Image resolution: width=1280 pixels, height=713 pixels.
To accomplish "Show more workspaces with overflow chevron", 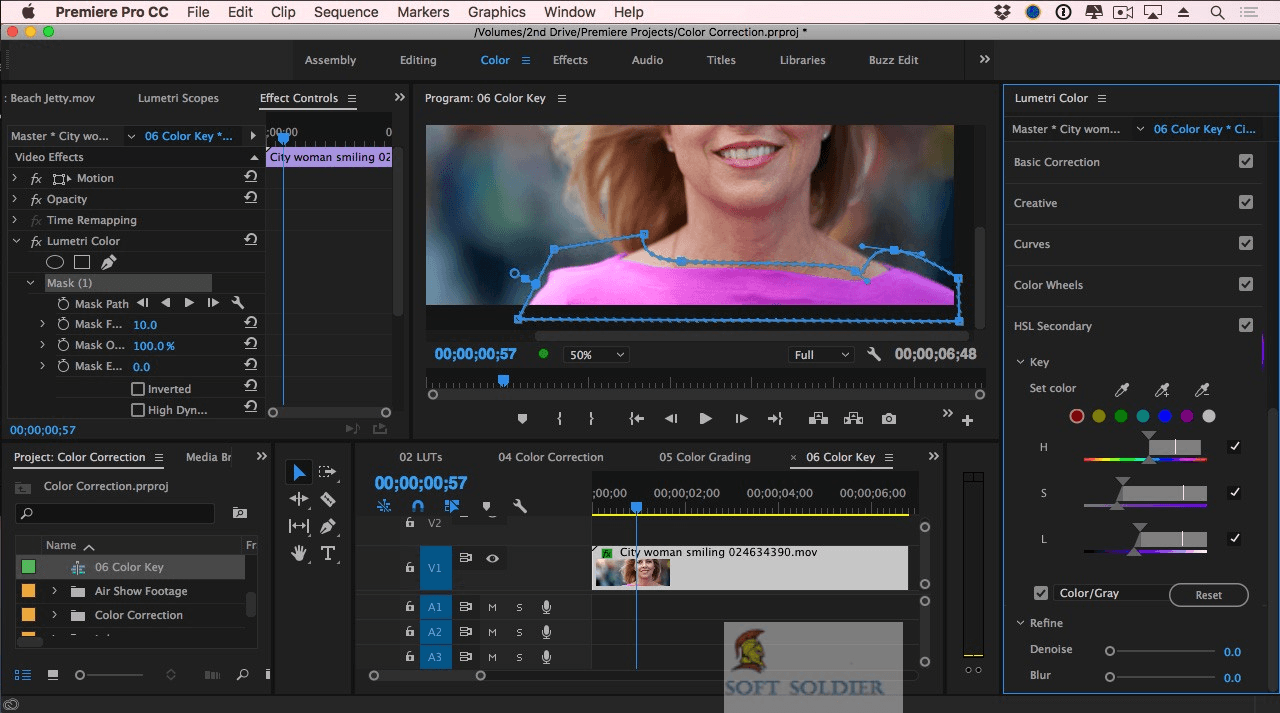I will click(985, 60).
